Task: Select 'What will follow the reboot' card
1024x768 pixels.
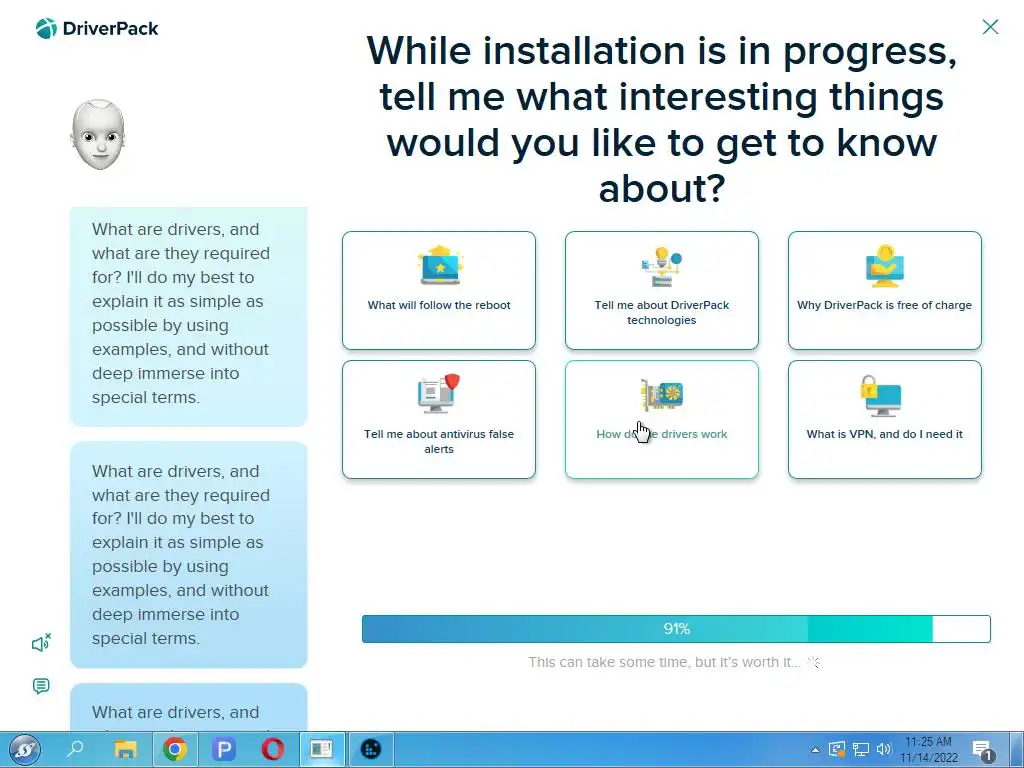Action: [439, 290]
